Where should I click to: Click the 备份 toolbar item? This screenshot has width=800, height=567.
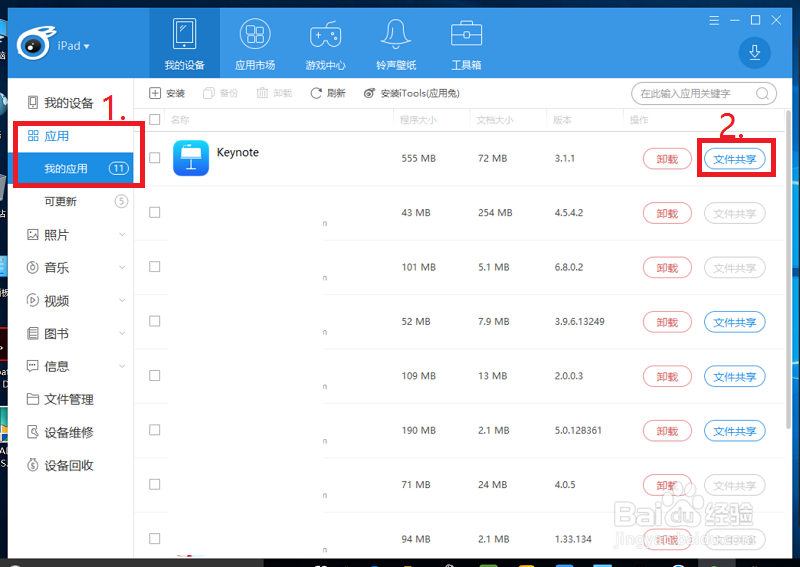click(220, 93)
